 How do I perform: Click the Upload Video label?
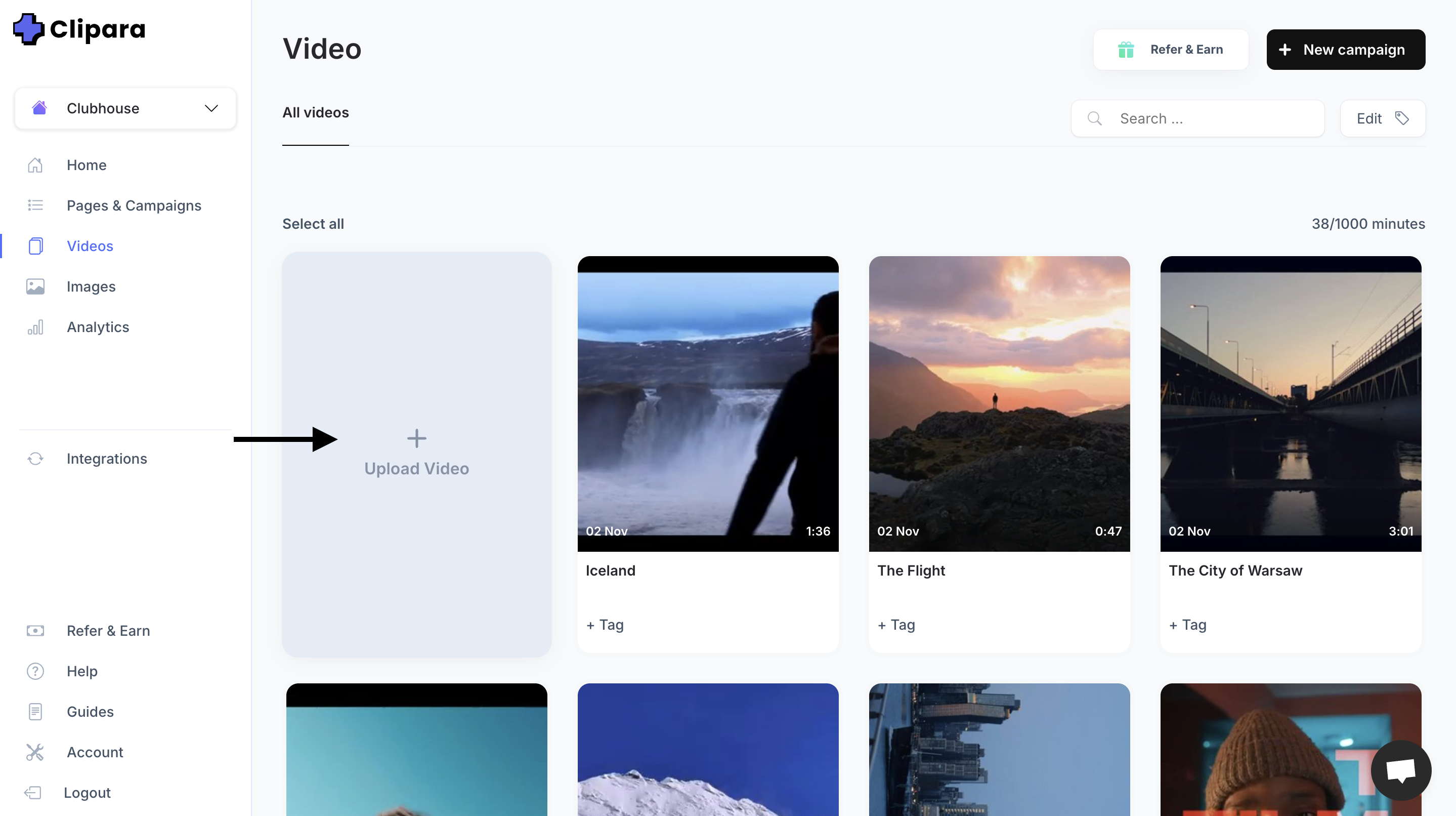pyautogui.click(x=416, y=469)
